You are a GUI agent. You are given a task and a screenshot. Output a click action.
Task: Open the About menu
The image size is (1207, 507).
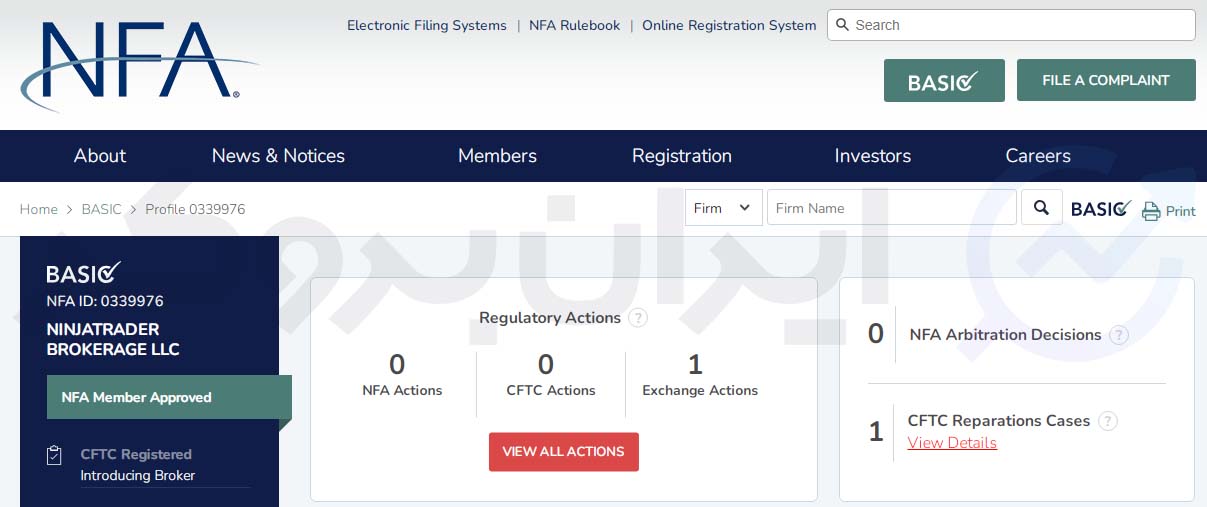click(100, 156)
